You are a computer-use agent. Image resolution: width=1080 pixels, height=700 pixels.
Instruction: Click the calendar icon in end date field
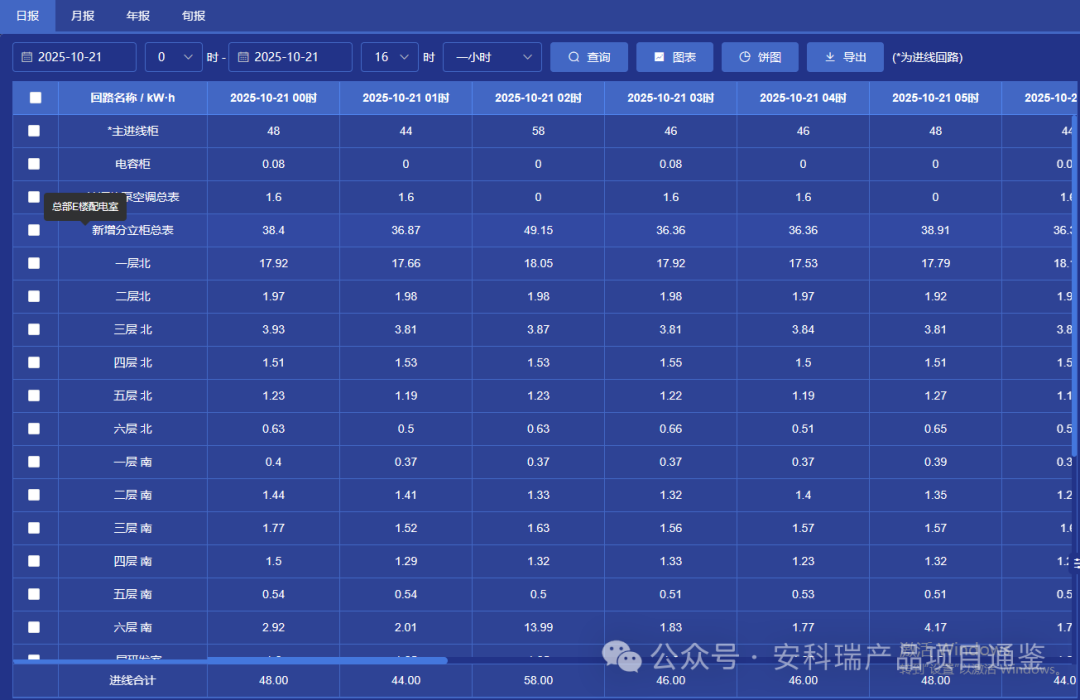243,57
